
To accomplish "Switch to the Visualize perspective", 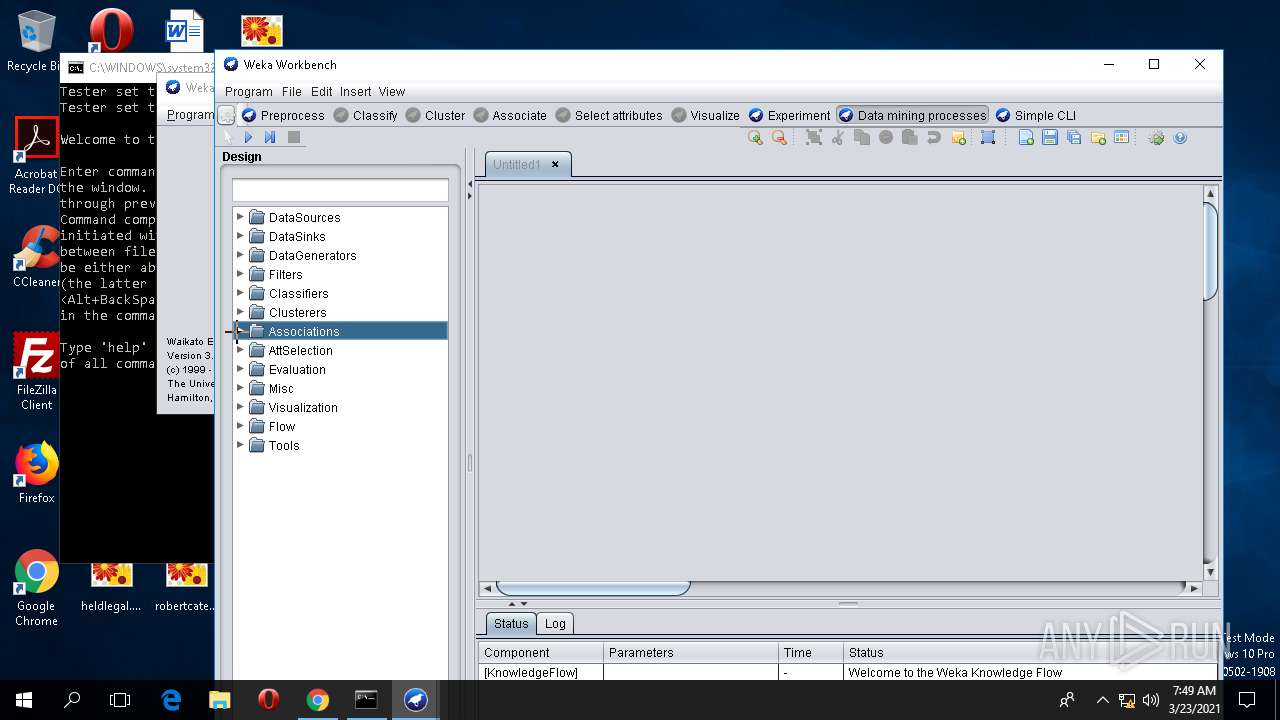I will [x=706, y=115].
